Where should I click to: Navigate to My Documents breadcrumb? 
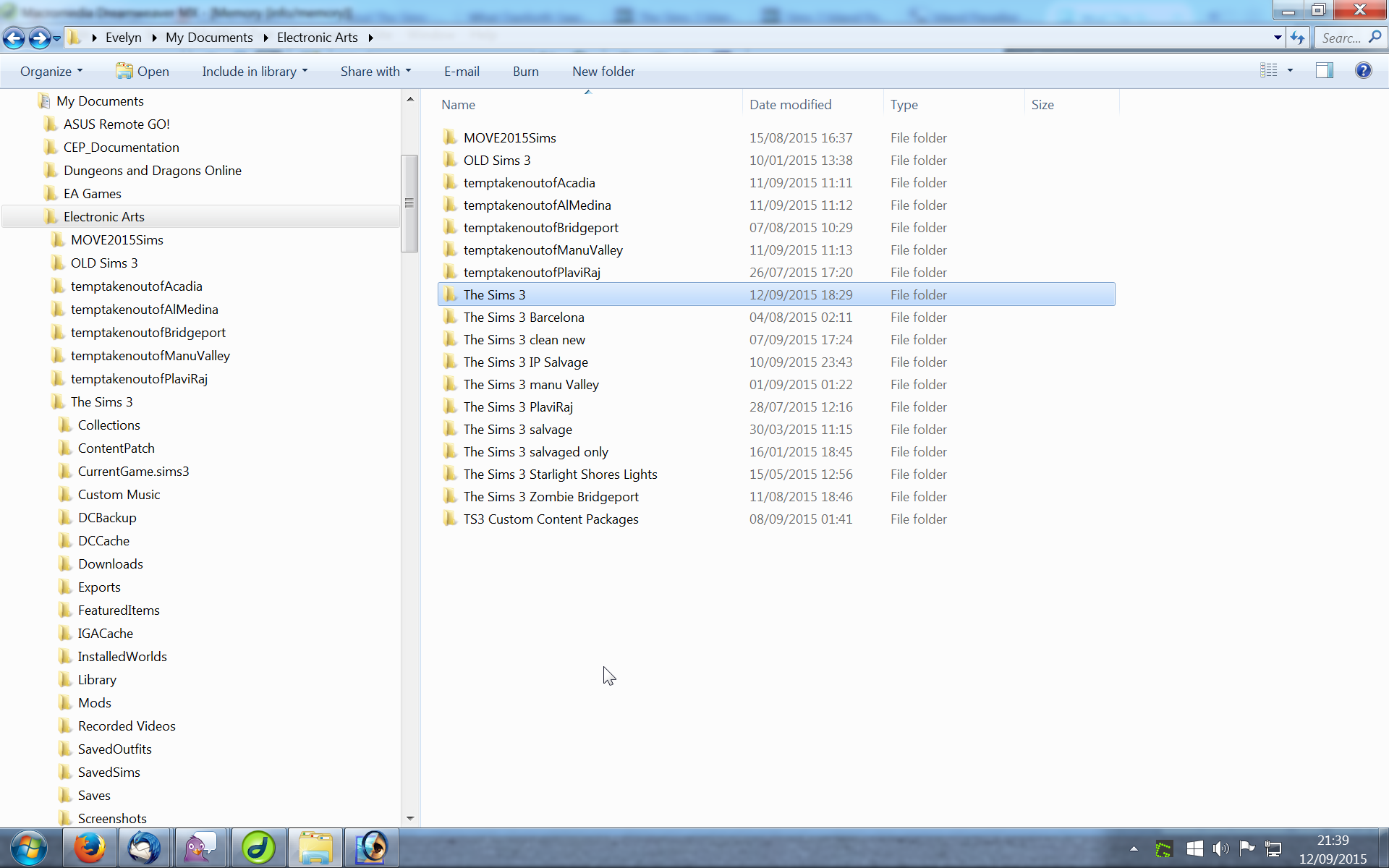[x=209, y=38]
